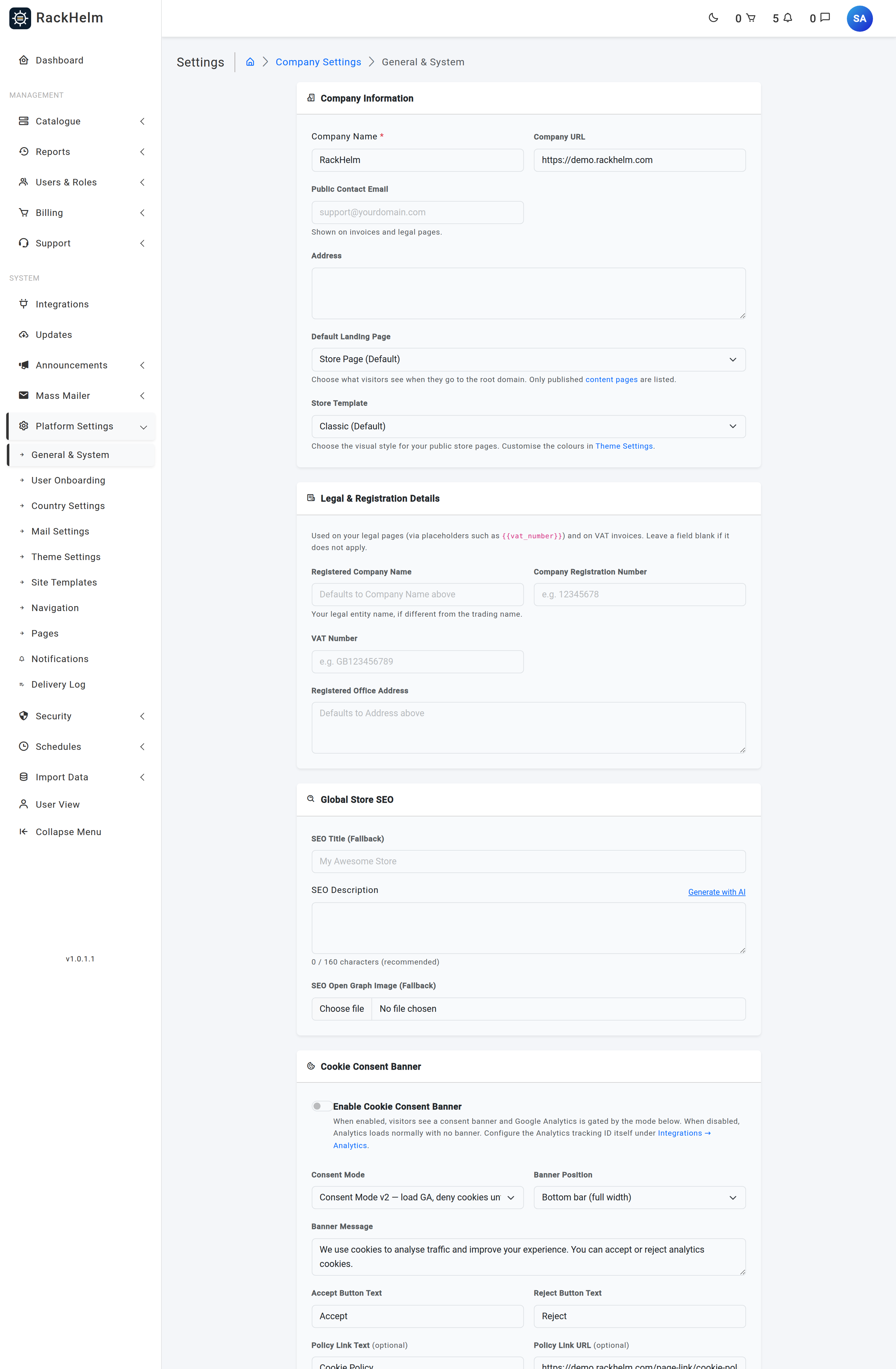Expand the Billing menu
This screenshot has height=1369, width=896.
(81, 213)
